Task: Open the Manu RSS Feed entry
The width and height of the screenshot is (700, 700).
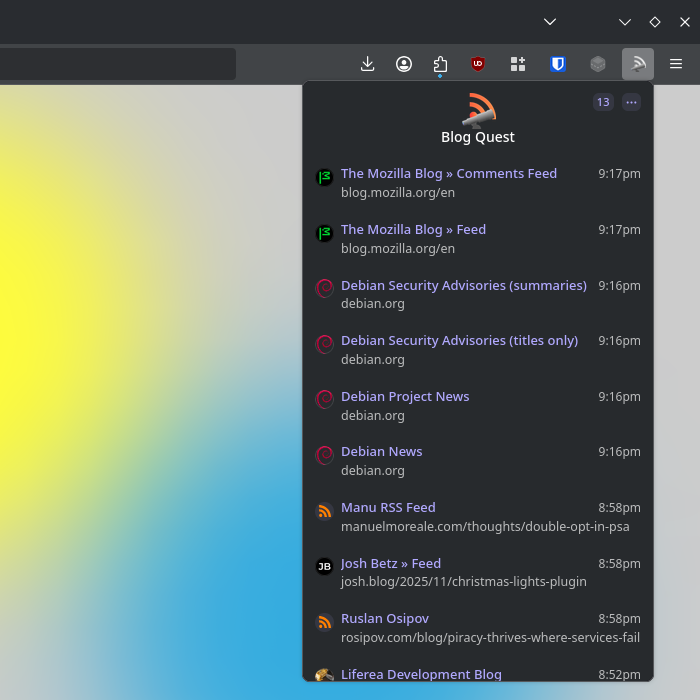Action: pos(388,508)
